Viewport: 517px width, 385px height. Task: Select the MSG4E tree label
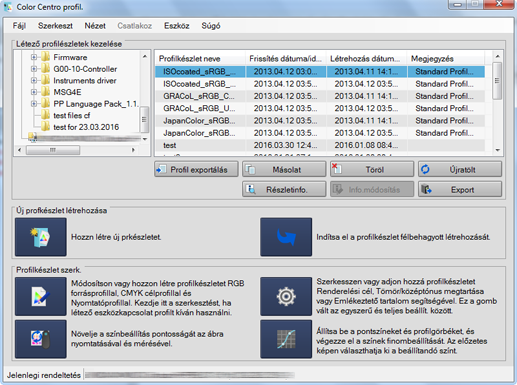pyautogui.click(x=67, y=92)
